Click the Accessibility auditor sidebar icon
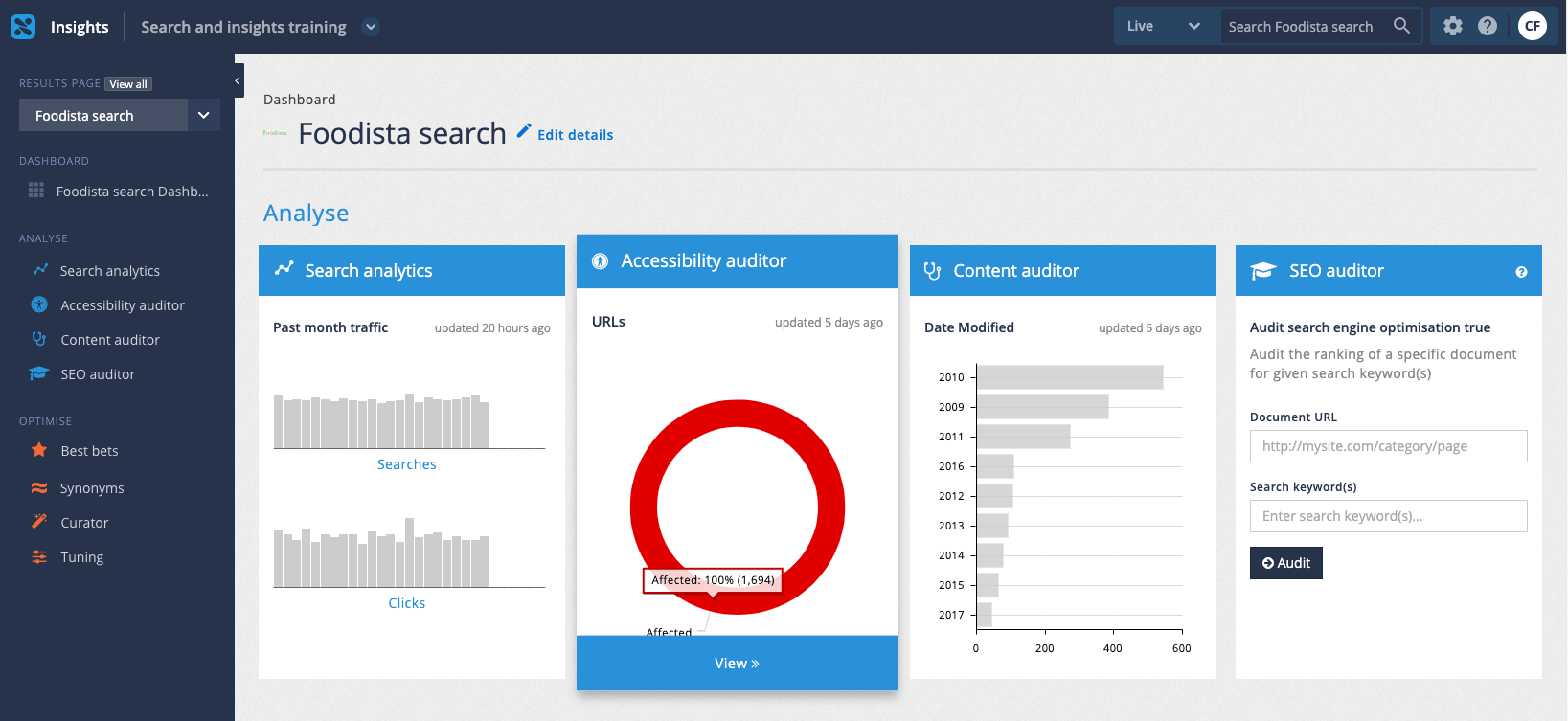The width and height of the screenshot is (1568, 721). [x=39, y=304]
